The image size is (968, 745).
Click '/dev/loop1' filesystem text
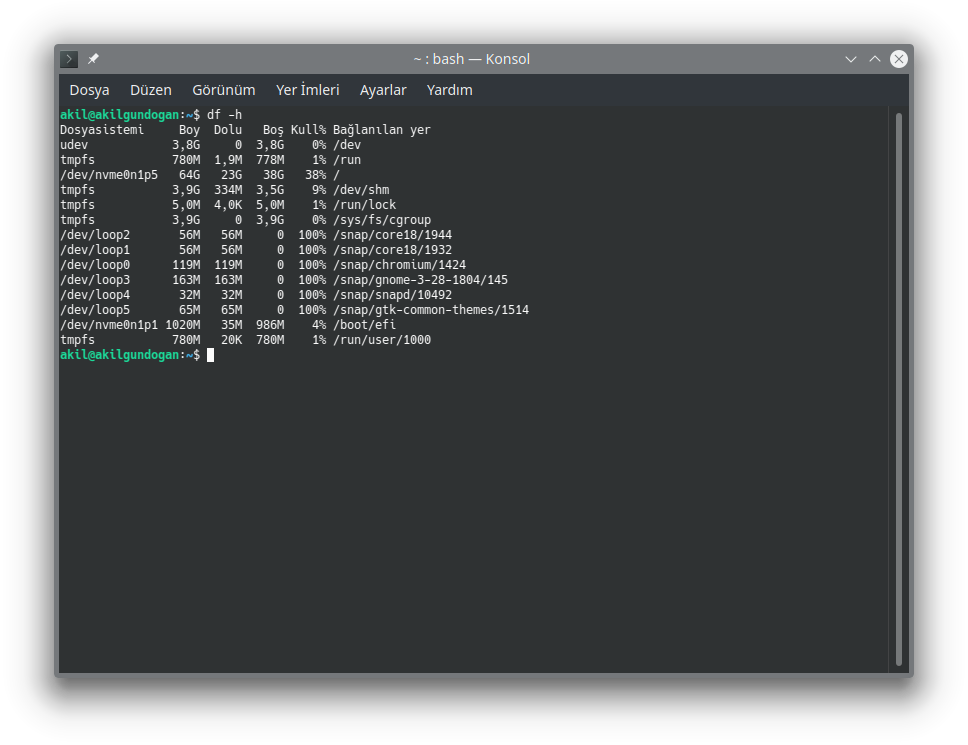(x=95, y=250)
